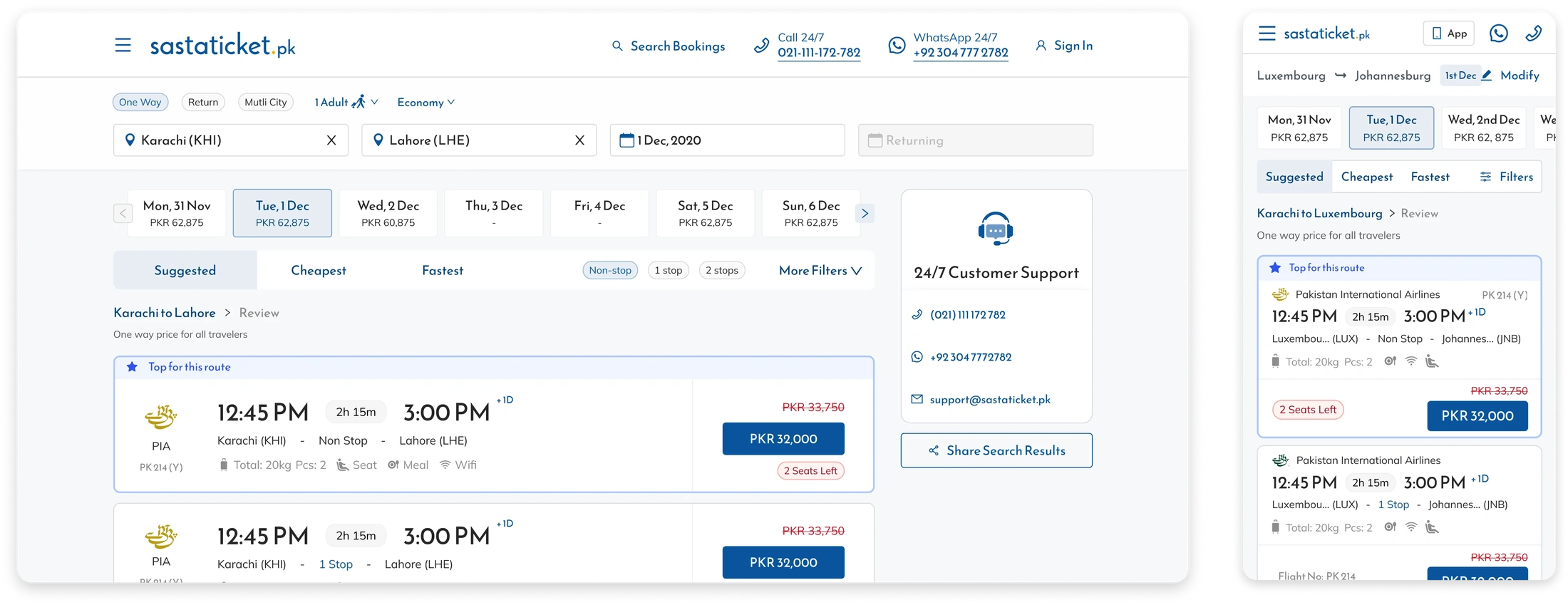Switch to Suggested tab in desktop view
Image resolution: width=1568 pixels, height=605 pixels.
pyautogui.click(x=185, y=270)
